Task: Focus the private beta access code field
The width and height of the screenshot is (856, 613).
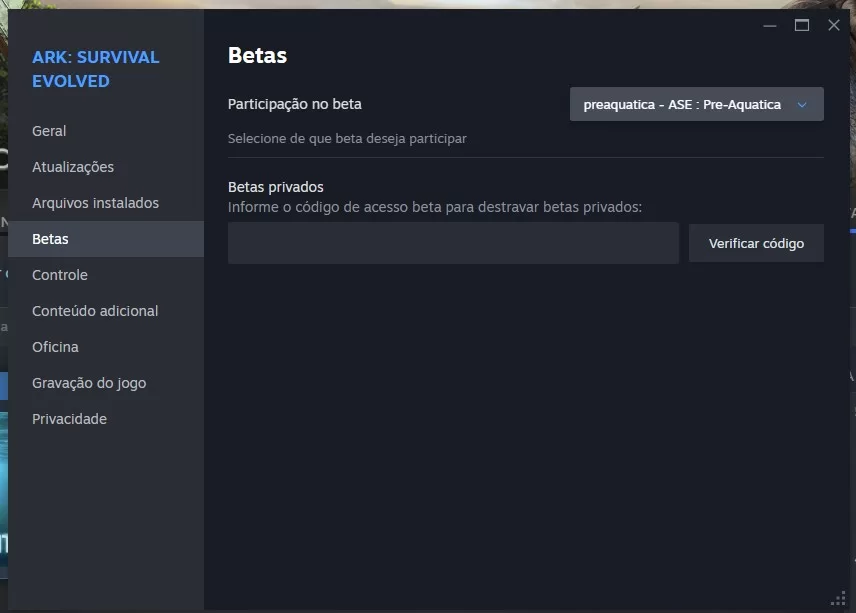Action: click(453, 243)
